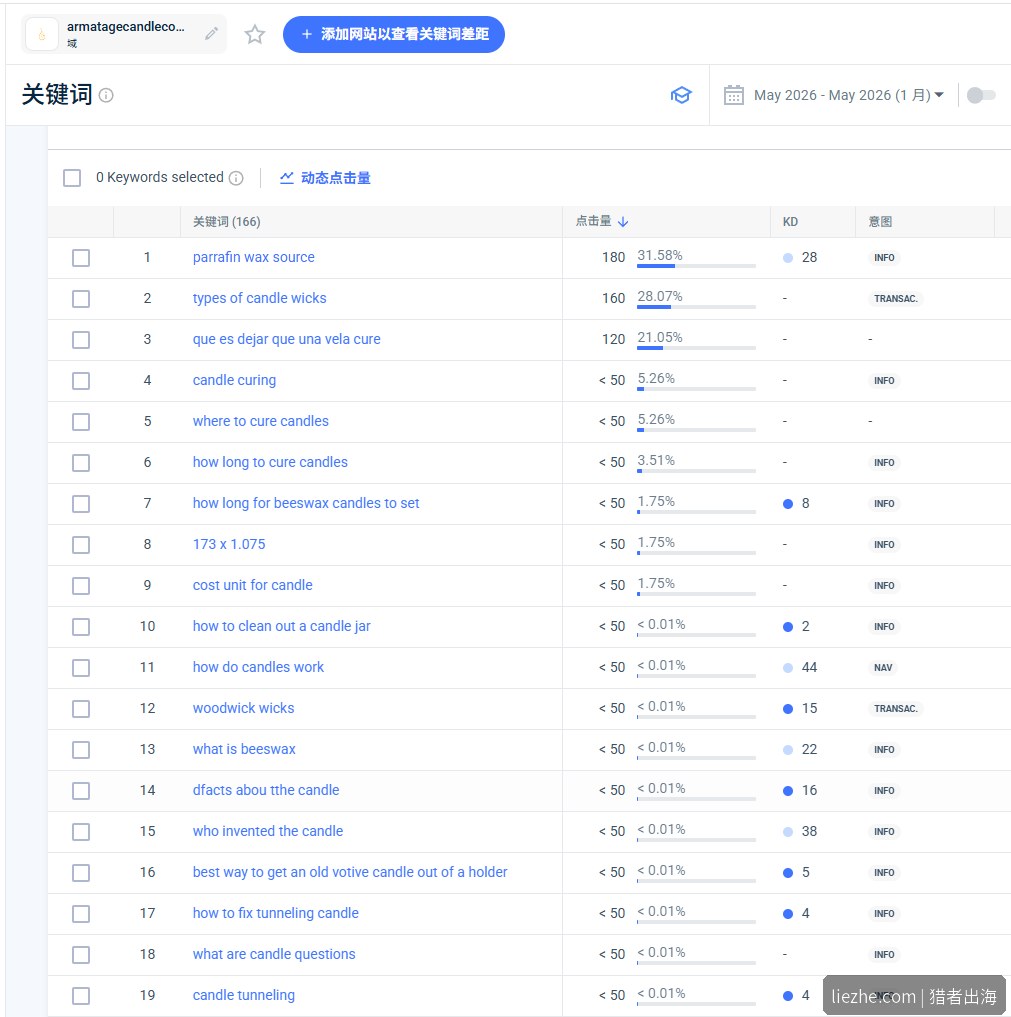
Task: Open keyword how long for beeswax candles to set
Action: pyautogui.click(x=306, y=503)
